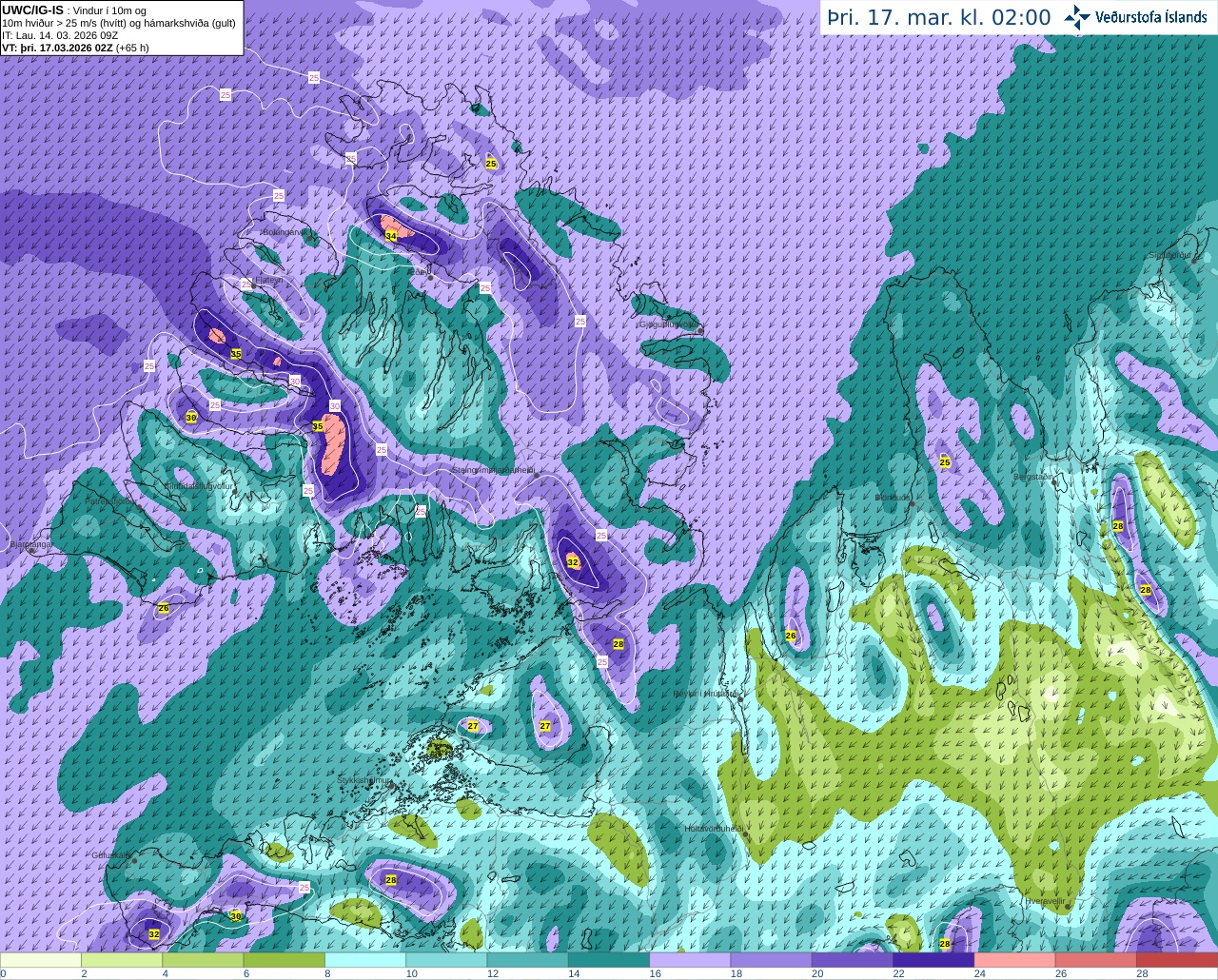Click the Veðurstofa Íslands logo

(x=1135, y=17)
